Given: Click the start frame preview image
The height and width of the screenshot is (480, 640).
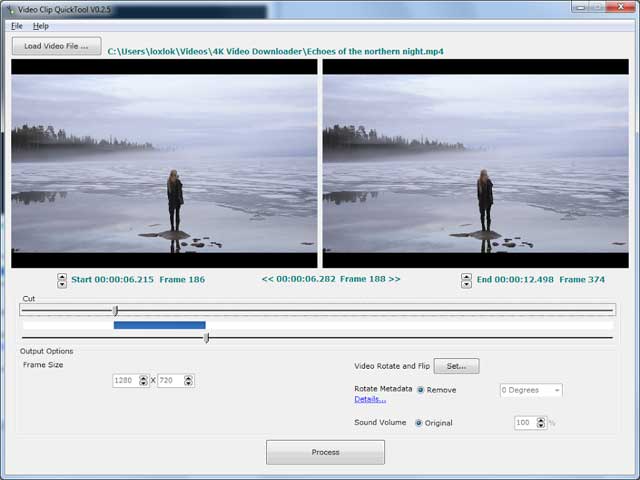Looking at the screenshot, I should (164, 163).
